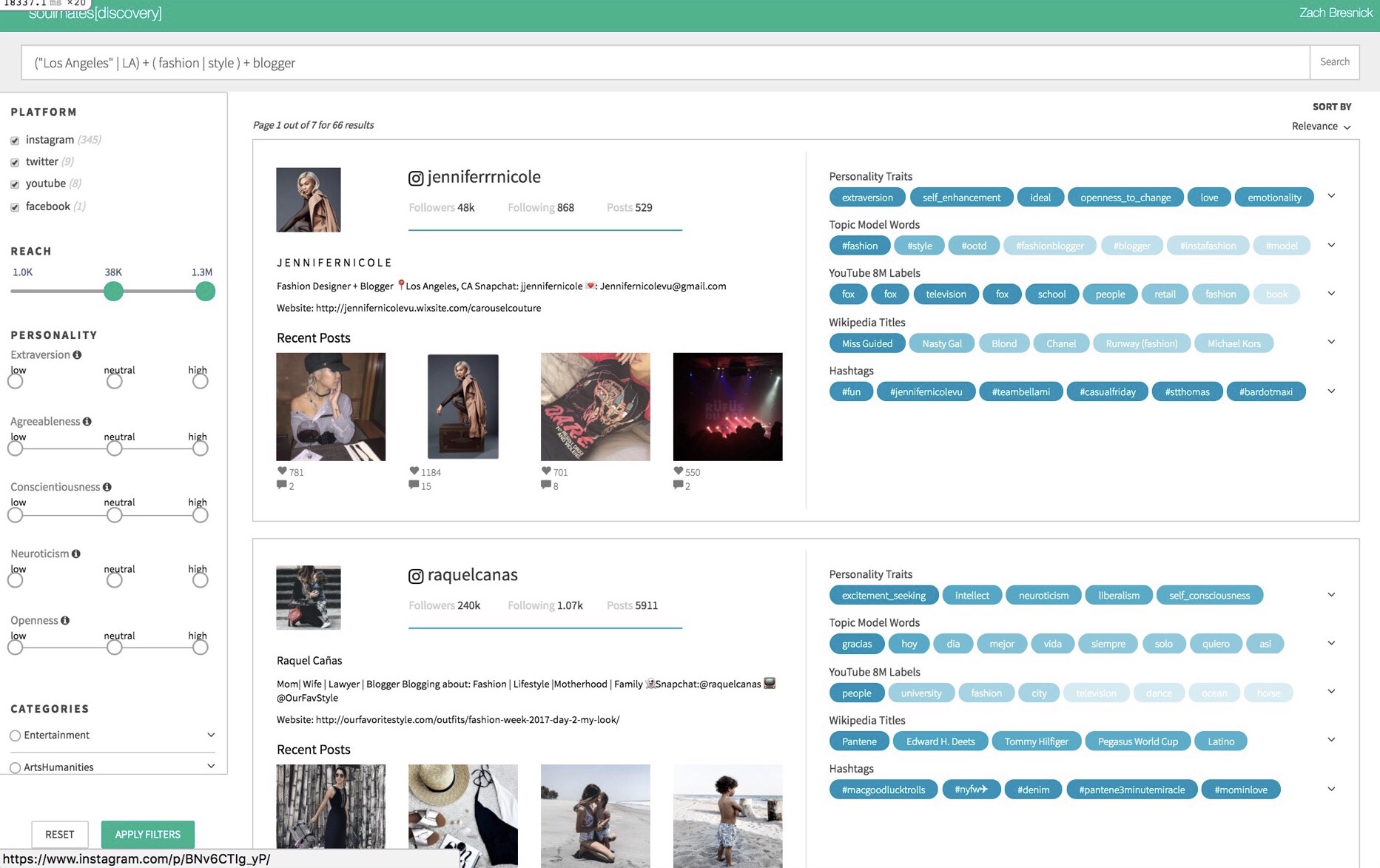The height and width of the screenshot is (868, 1380).
Task: Toggle the twitter platform checkbox
Action: (x=15, y=162)
